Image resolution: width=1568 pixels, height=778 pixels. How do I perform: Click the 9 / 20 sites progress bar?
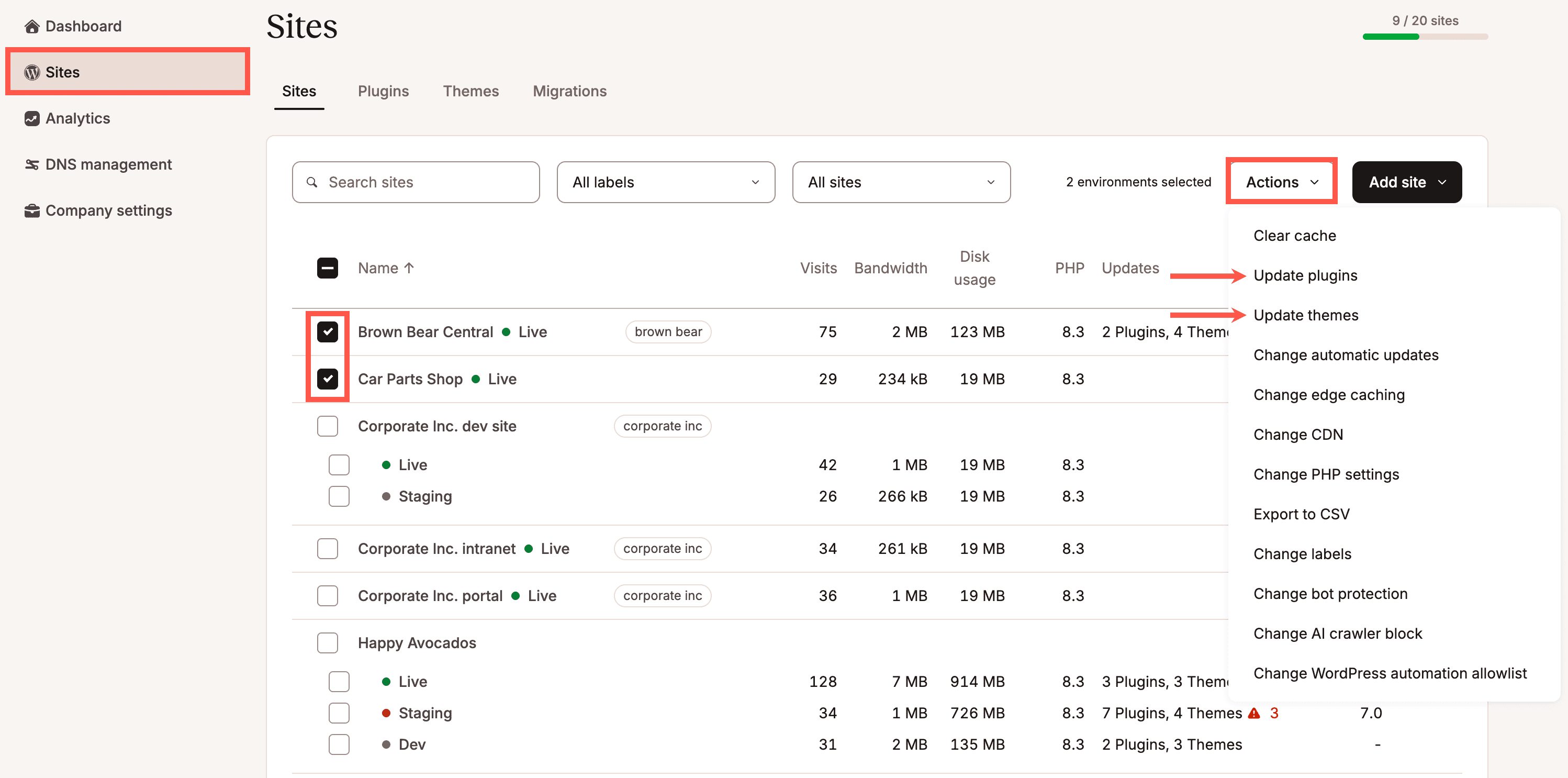coord(1425,37)
